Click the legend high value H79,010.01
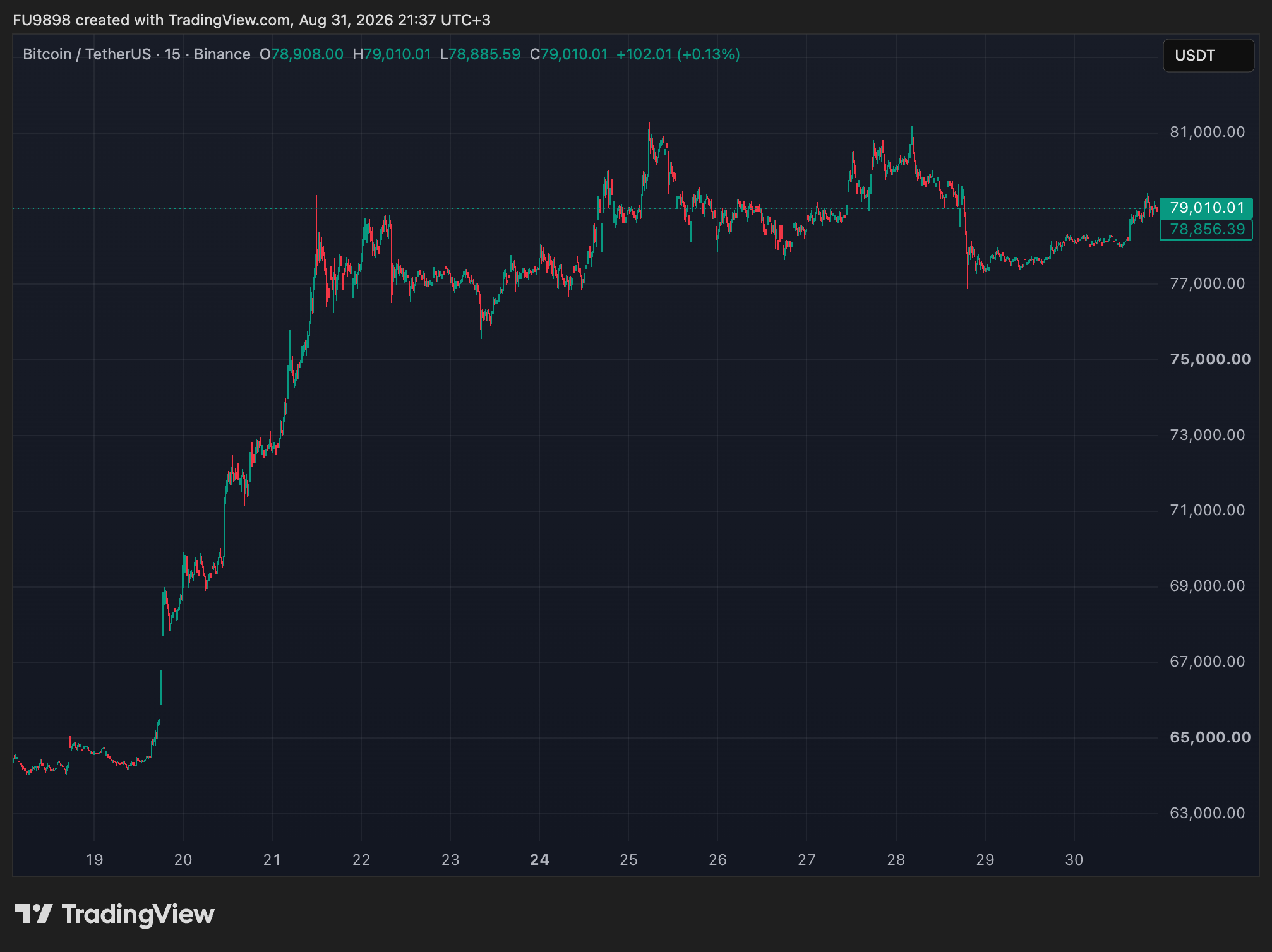This screenshot has height=952, width=1272. (392, 54)
